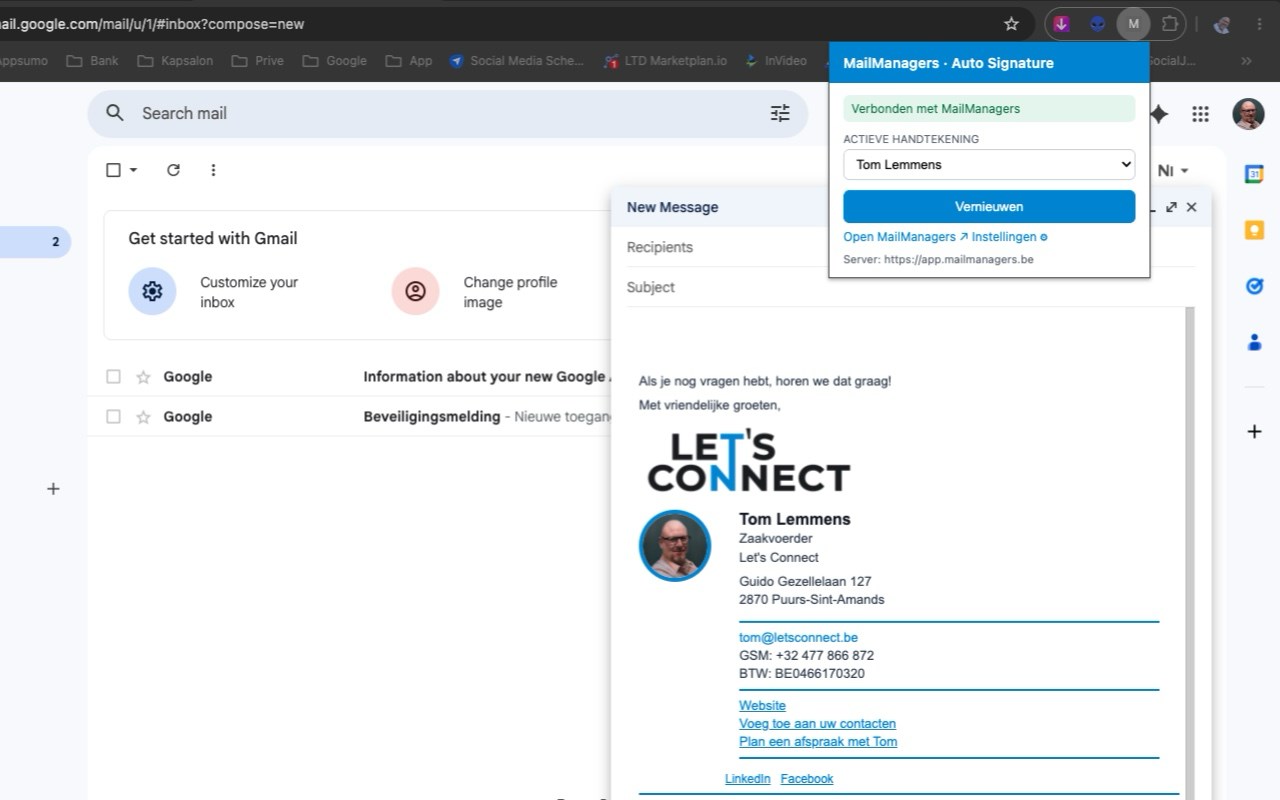Screen dimensions: 1280x800
Task: Open the Actieve Handtekening dropdown showing Tom Lemmens
Action: tap(989, 165)
